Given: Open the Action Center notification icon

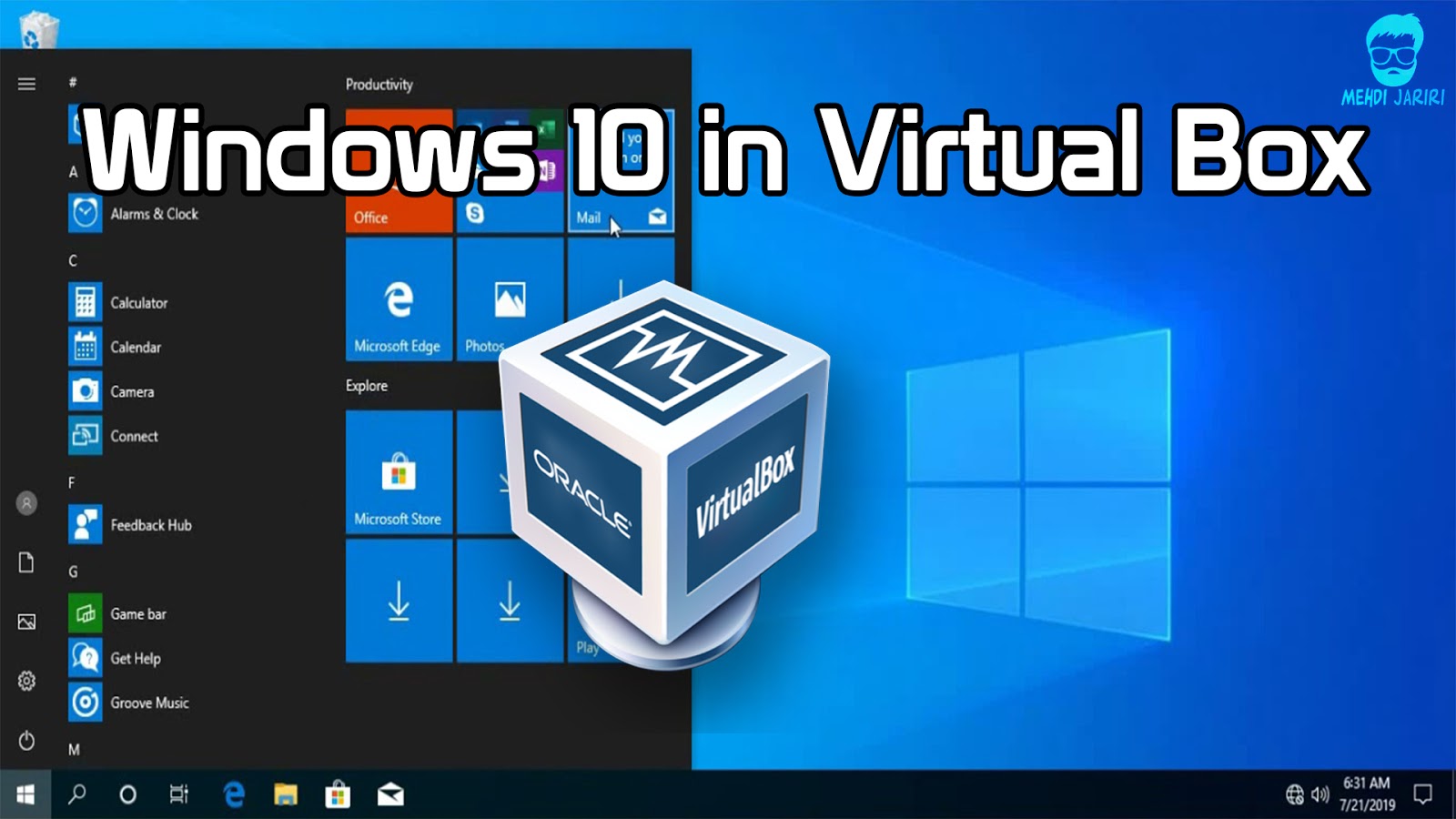Looking at the screenshot, I should click(x=1422, y=794).
